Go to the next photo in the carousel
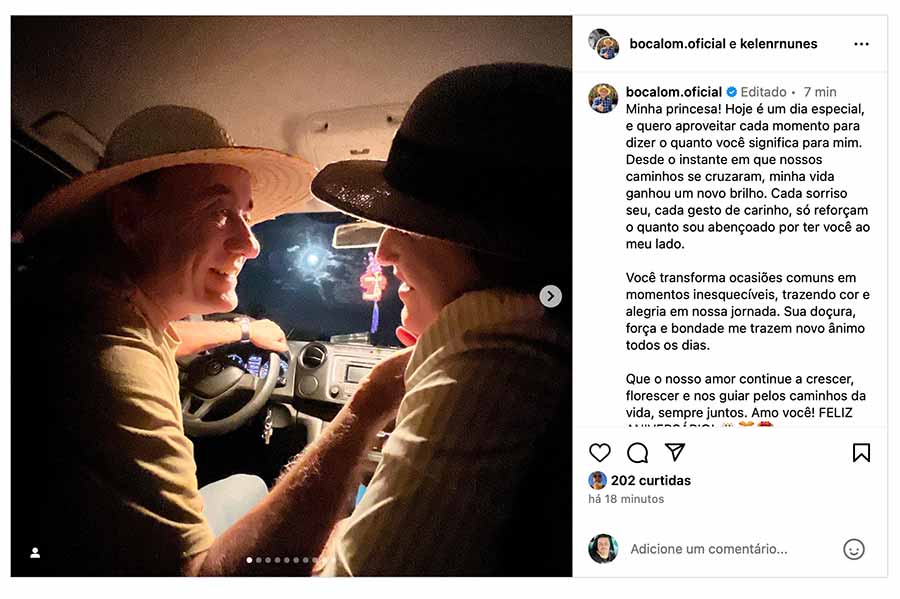This screenshot has width=900, height=599. (551, 296)
